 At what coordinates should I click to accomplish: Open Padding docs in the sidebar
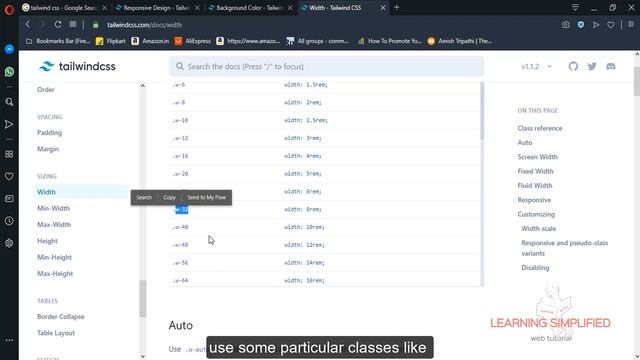[49, 133]
